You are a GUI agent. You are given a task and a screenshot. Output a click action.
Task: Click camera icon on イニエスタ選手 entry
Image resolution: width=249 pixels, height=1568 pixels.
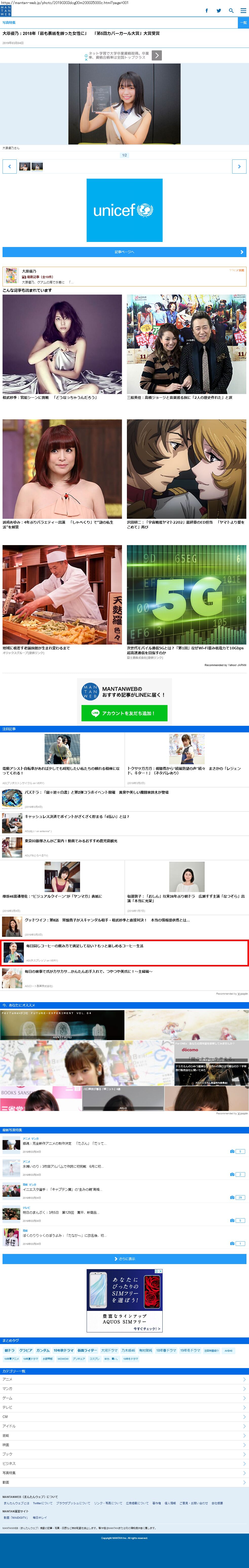232,1197
